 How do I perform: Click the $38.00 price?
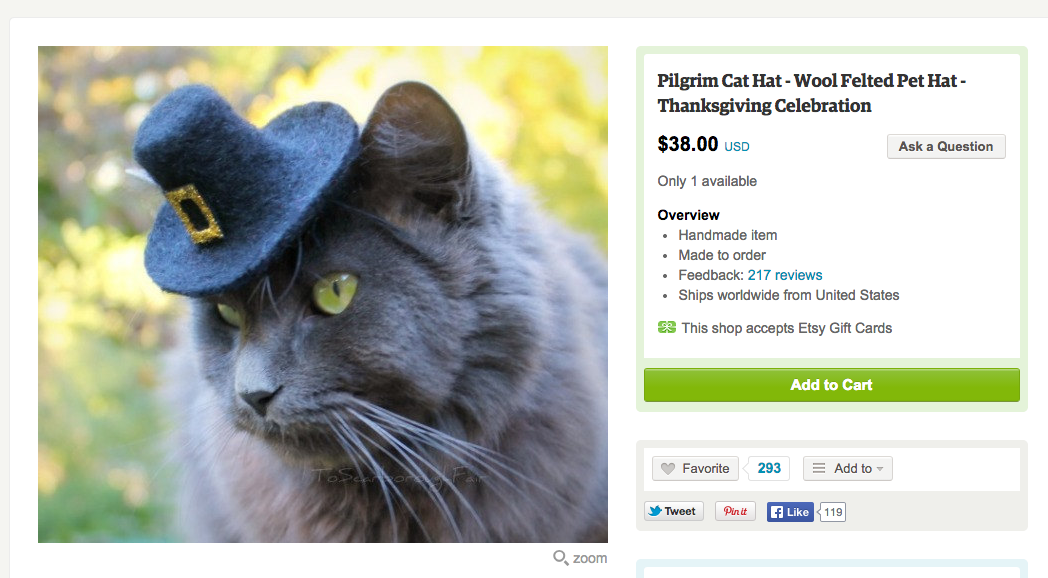point(687,144)
